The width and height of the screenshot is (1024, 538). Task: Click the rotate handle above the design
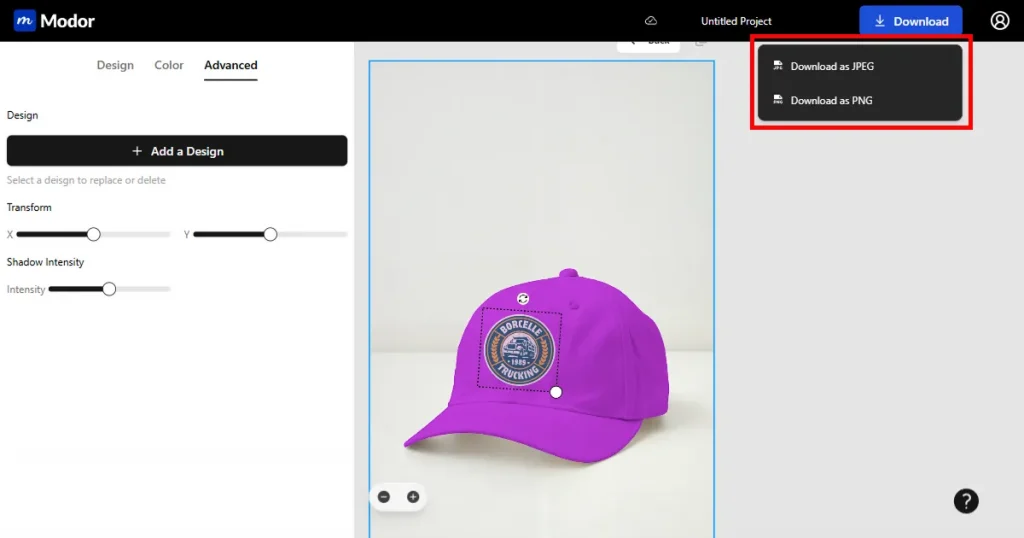point(522,299)
